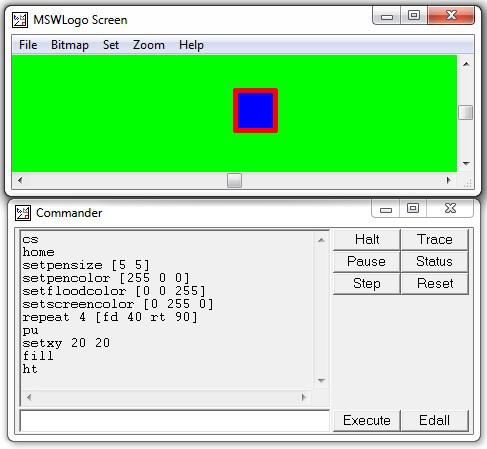This screenshot has height=449, width=487.
Task: Open the editor with Edall
Action: pyautogui.click(x=434, y=421)
